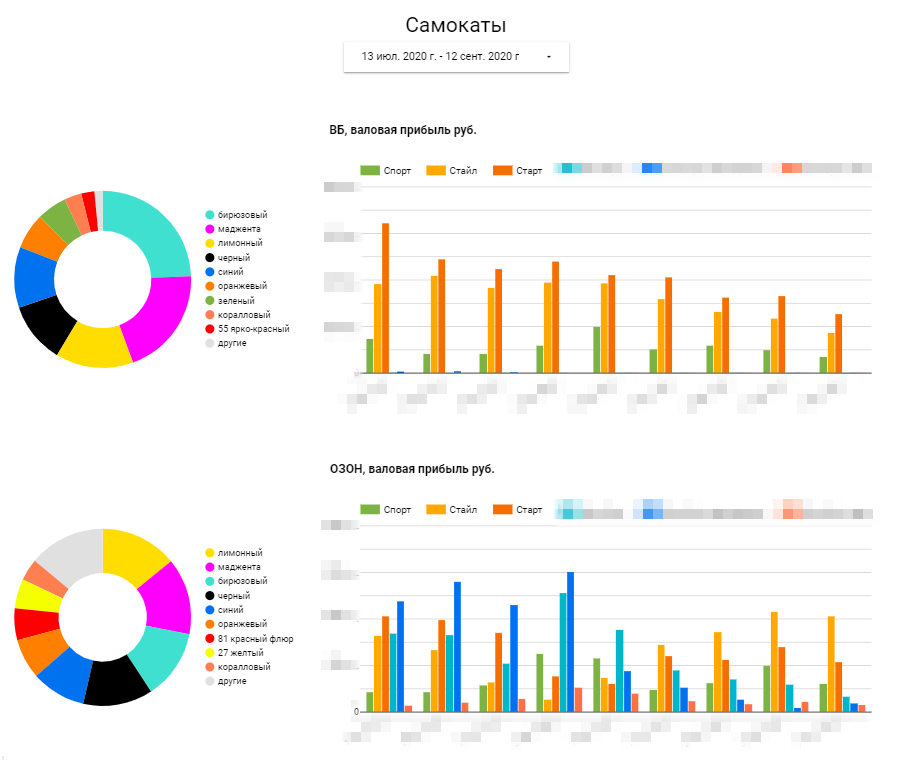
Task: Click the bright yellow 27 желтый donut segment
Action: pyautogui.click(x=37, y=596)
